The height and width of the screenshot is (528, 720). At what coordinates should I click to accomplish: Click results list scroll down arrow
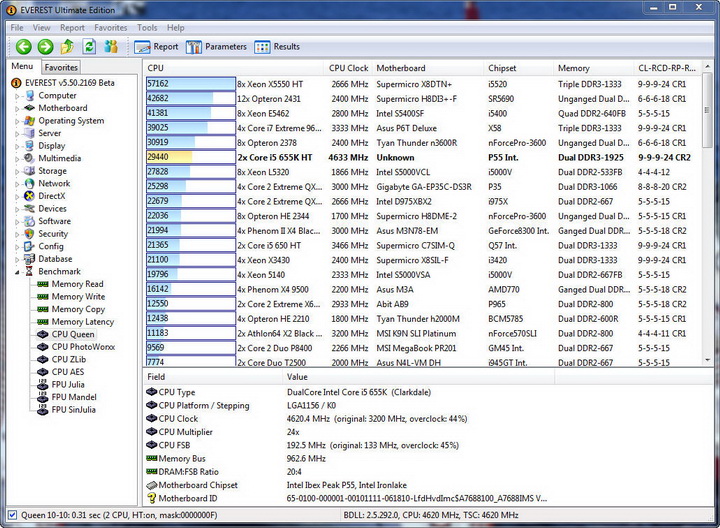click(x=707, y=360)
